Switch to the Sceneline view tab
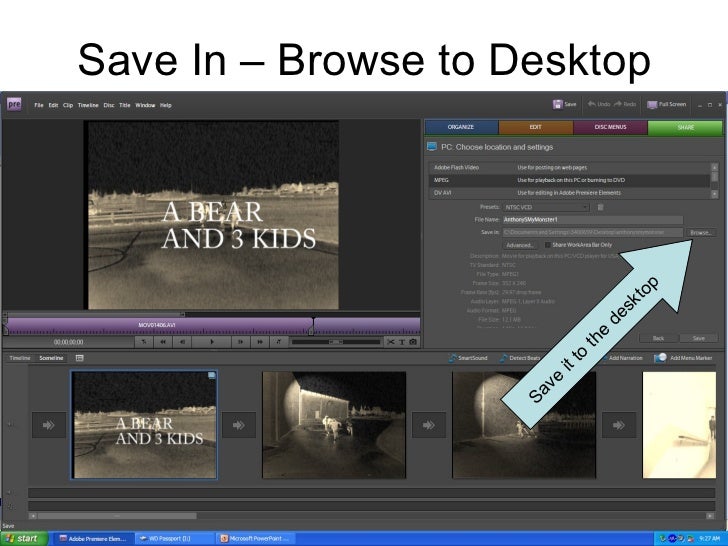 click(x=52, y=358)
